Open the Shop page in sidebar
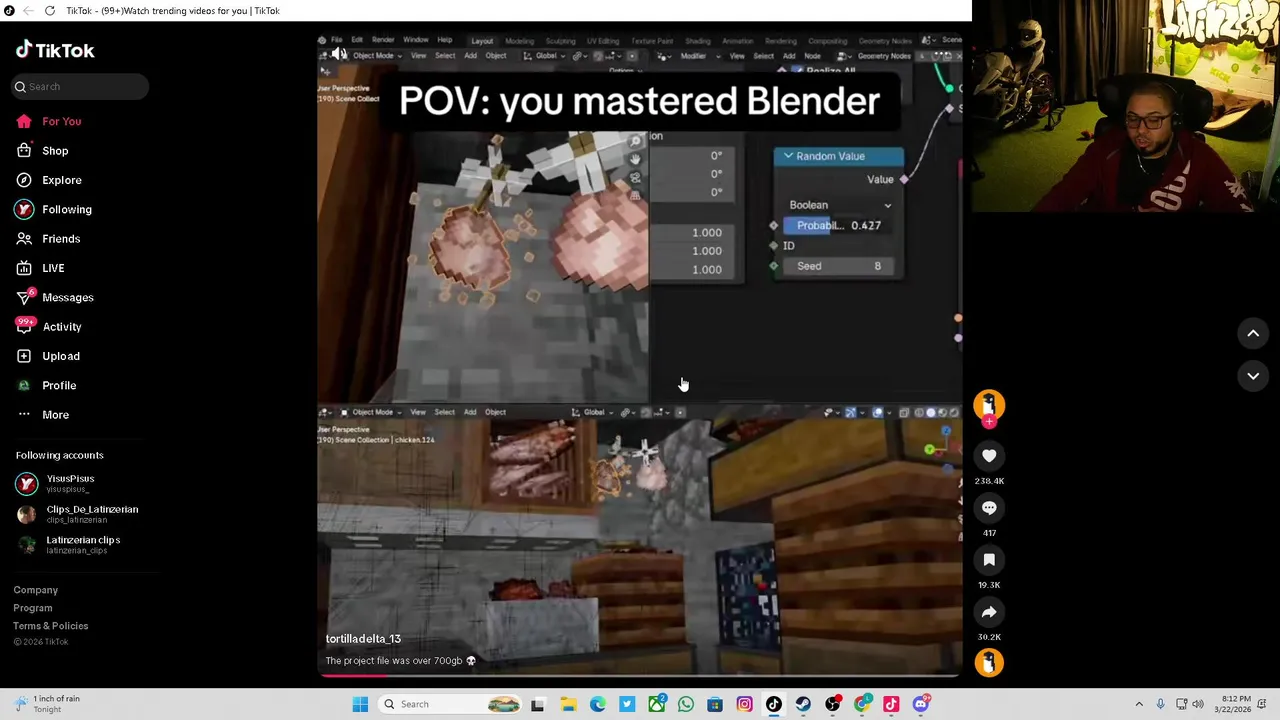 tap(55, 150)
